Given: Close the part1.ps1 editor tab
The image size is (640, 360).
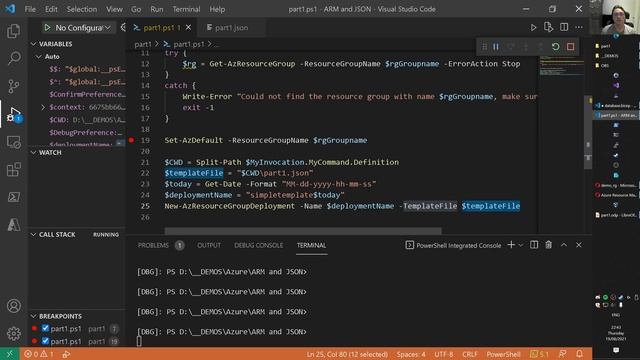Looking at the screenshot, I should pyautogui.click(x=188, y=27).
